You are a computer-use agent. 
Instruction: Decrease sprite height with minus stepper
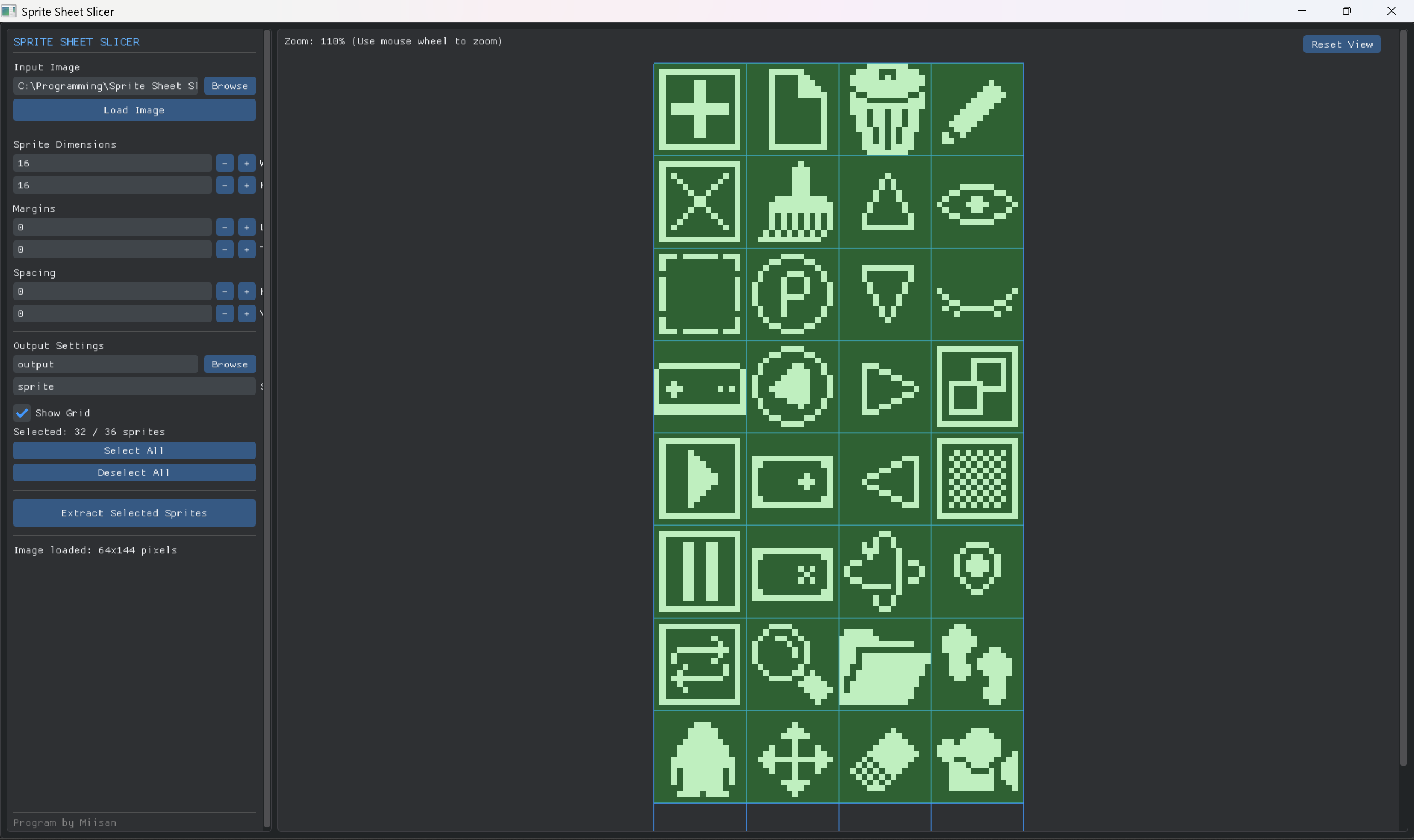tap(225, 186)
